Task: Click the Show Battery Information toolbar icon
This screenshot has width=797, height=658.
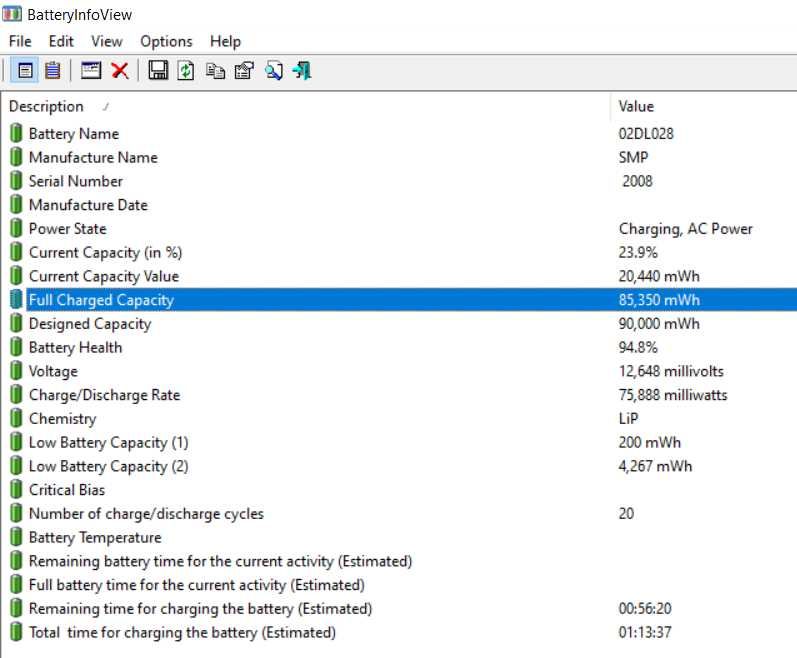Action: tap(25, 70)
